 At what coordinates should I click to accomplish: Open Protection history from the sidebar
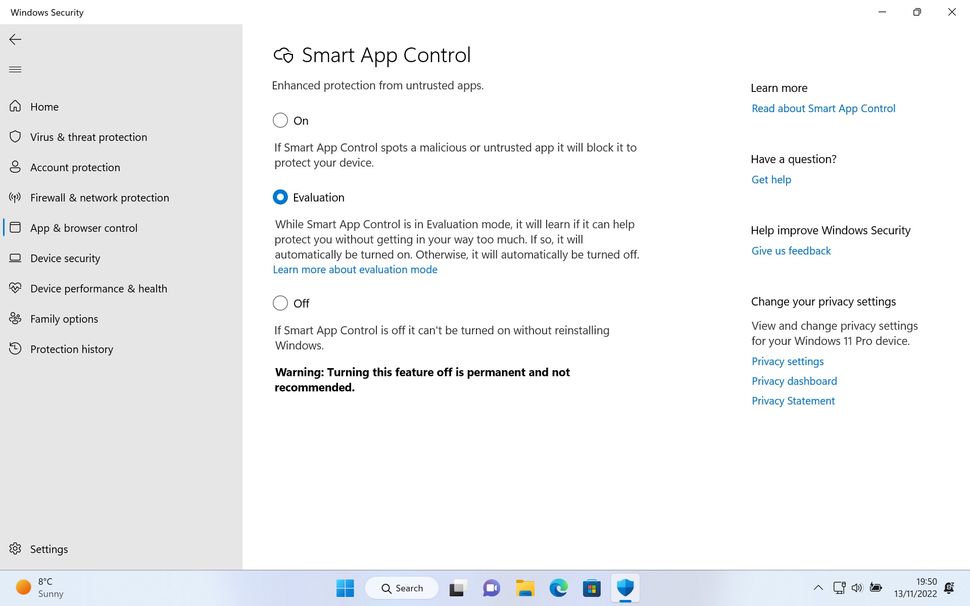click(x=15, y=348)
